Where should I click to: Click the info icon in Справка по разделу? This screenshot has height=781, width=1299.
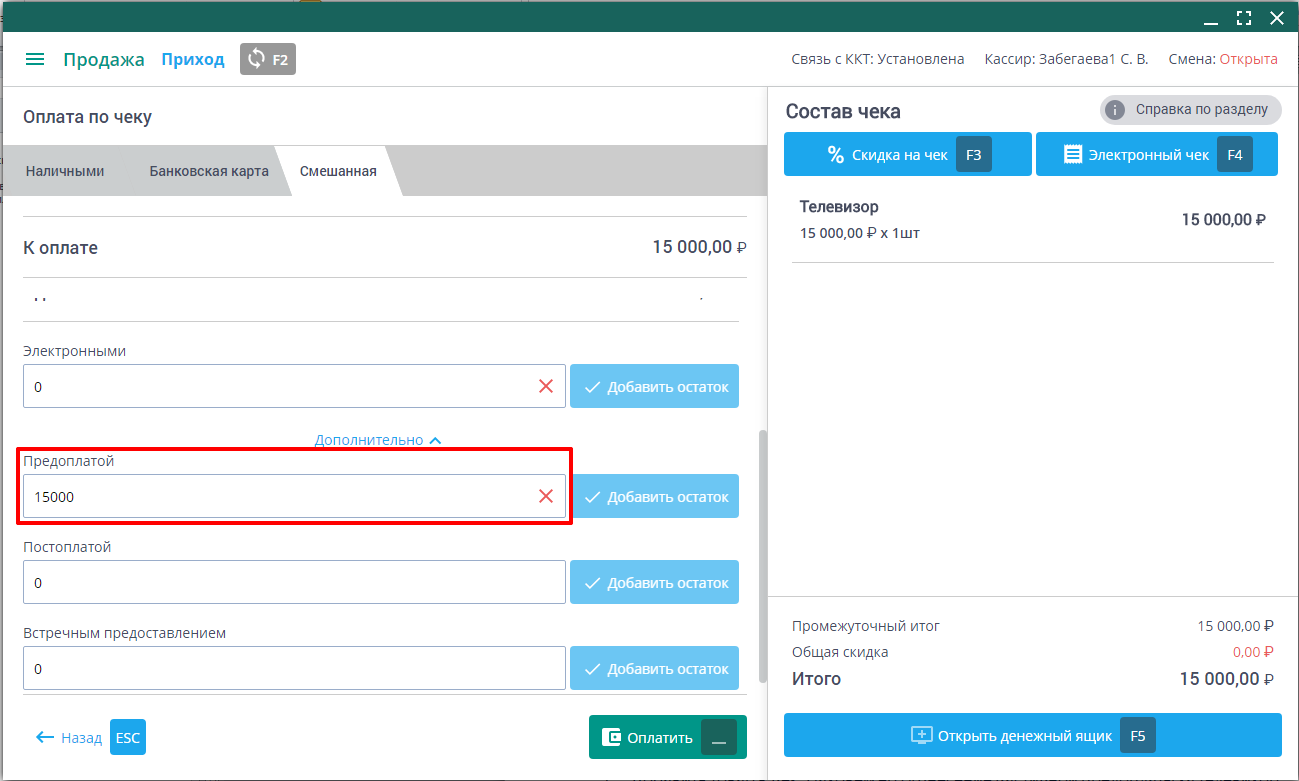1116,110
